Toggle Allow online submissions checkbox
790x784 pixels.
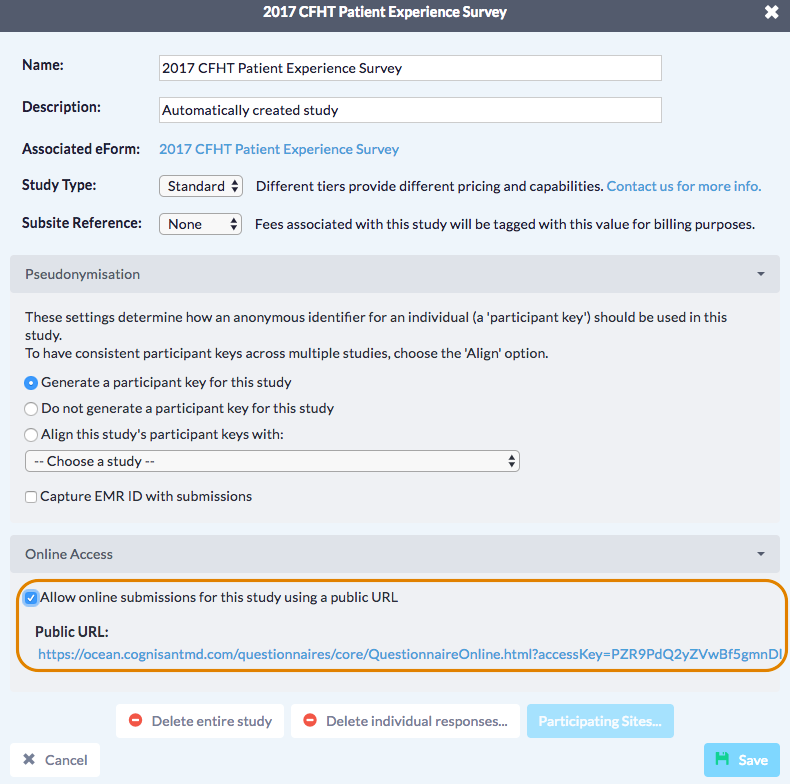pos(32,598)
